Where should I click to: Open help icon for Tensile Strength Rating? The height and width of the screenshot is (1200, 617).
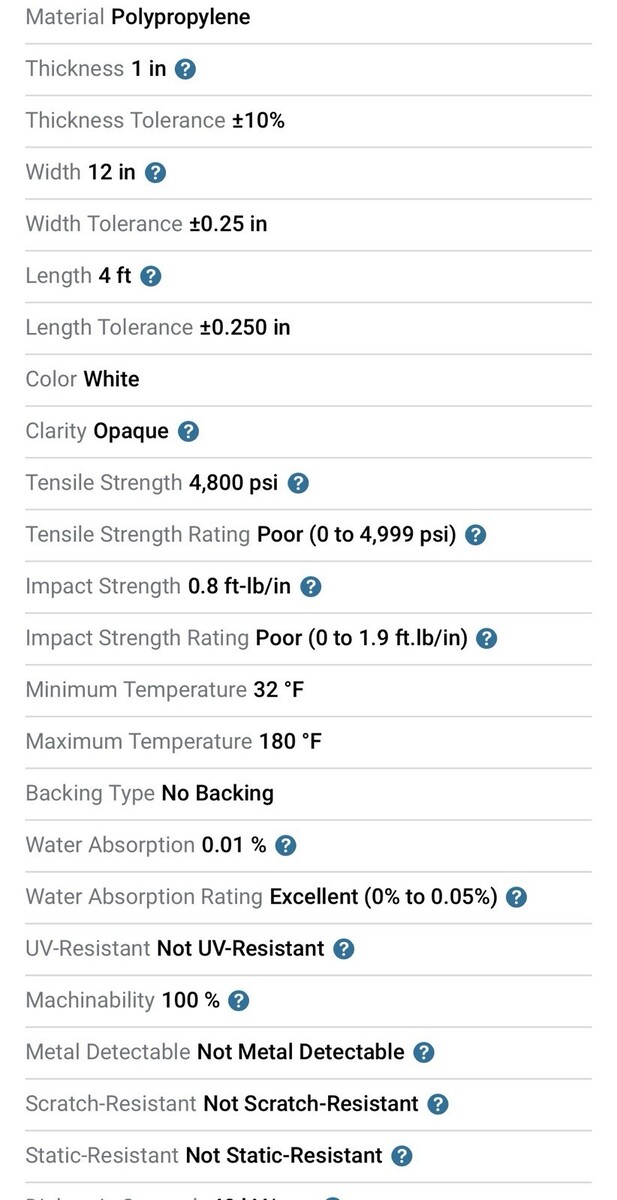click(476, 535)
